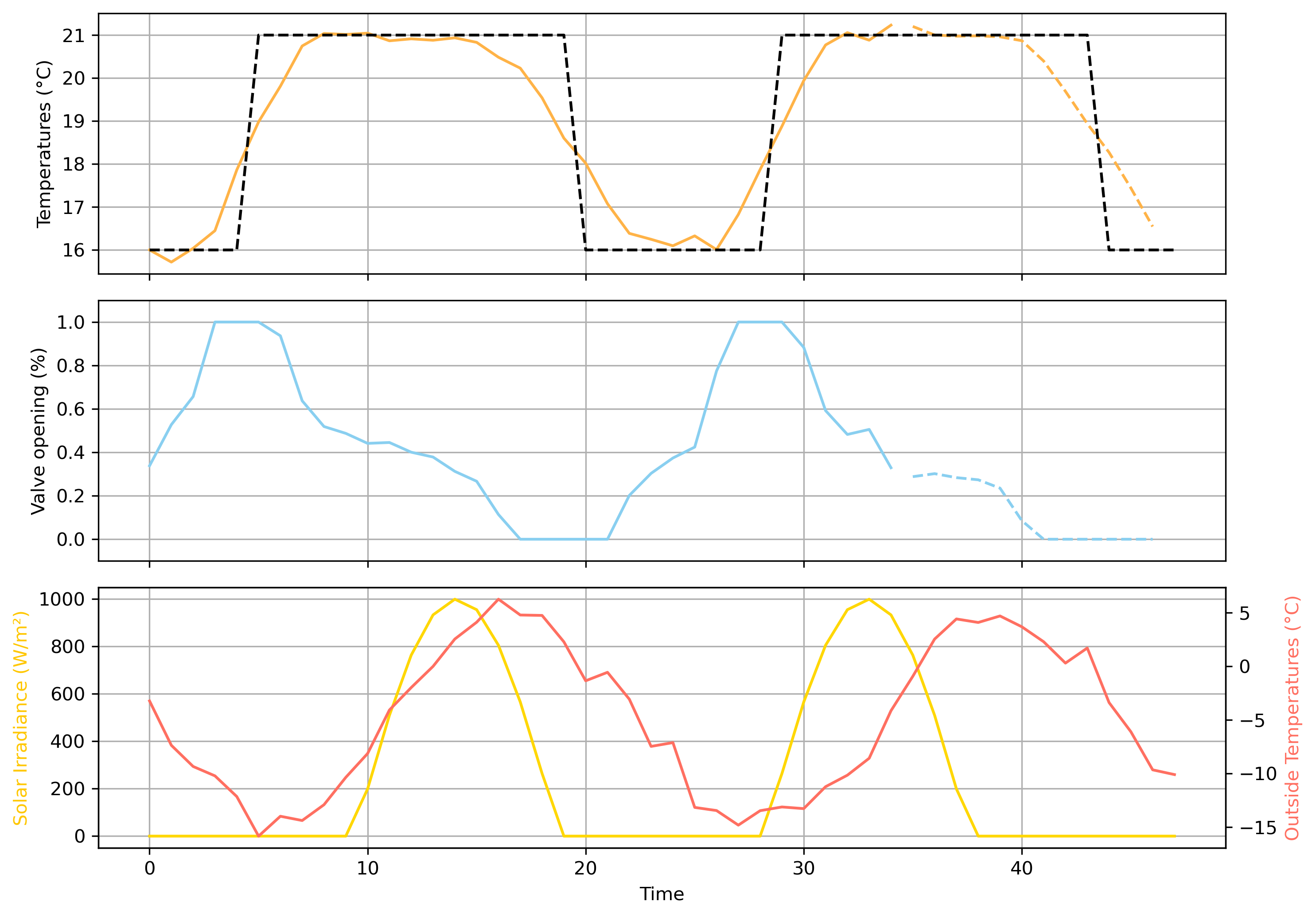Click the x-axis tick label '40'

click(x=1021, y=868)
